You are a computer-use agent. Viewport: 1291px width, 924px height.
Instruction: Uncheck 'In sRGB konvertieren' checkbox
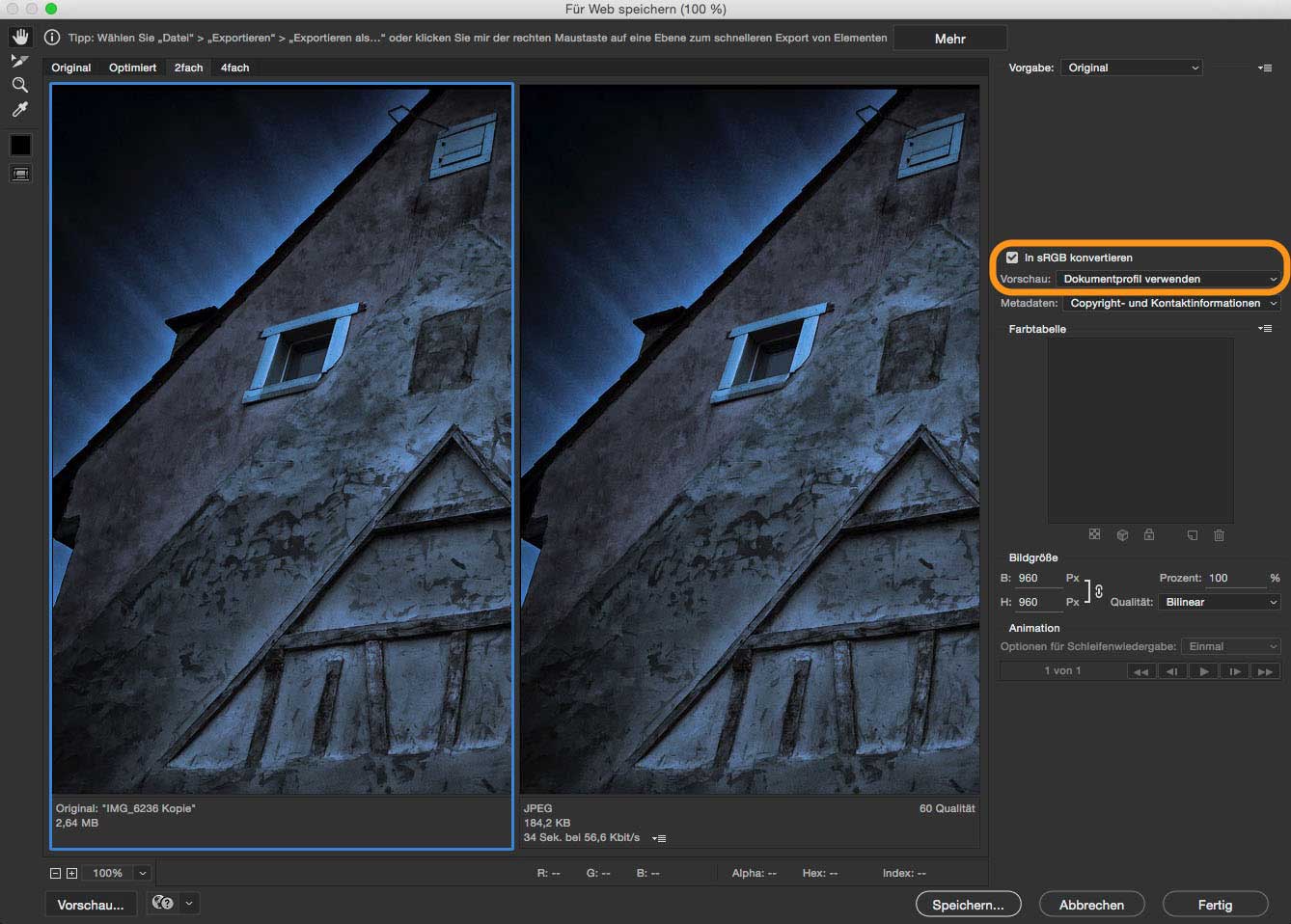pyautogui.click(x=1012, y=258)
